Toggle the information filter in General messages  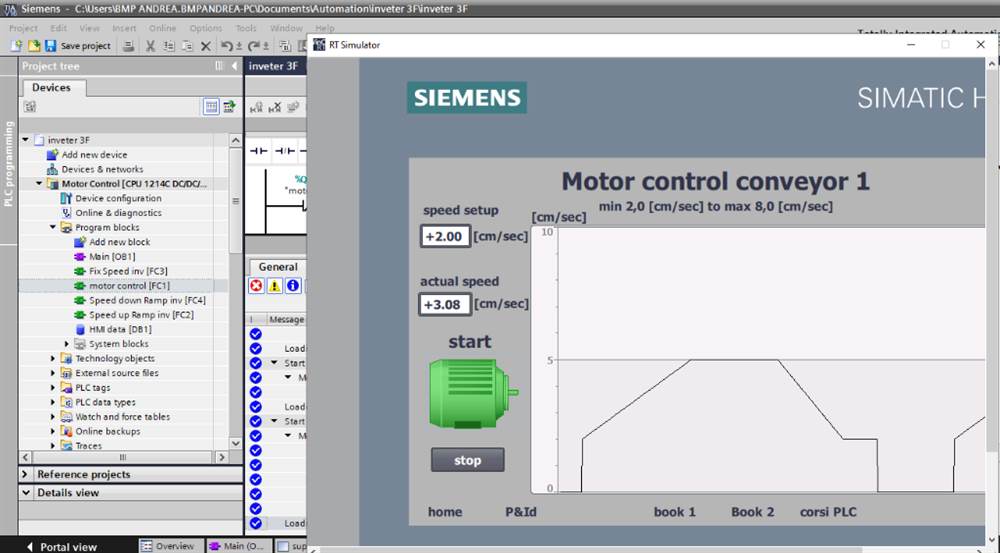pos(293,286)
